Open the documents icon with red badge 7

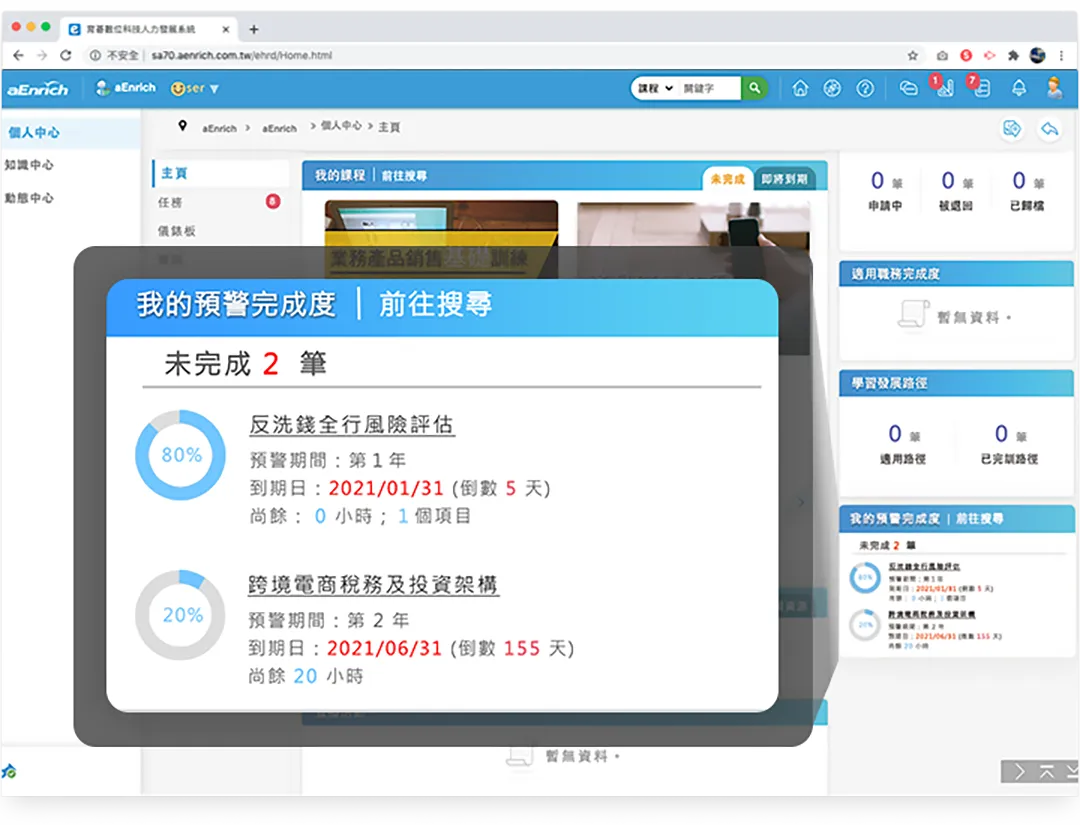pyautogui.click(x=982, y=90)
